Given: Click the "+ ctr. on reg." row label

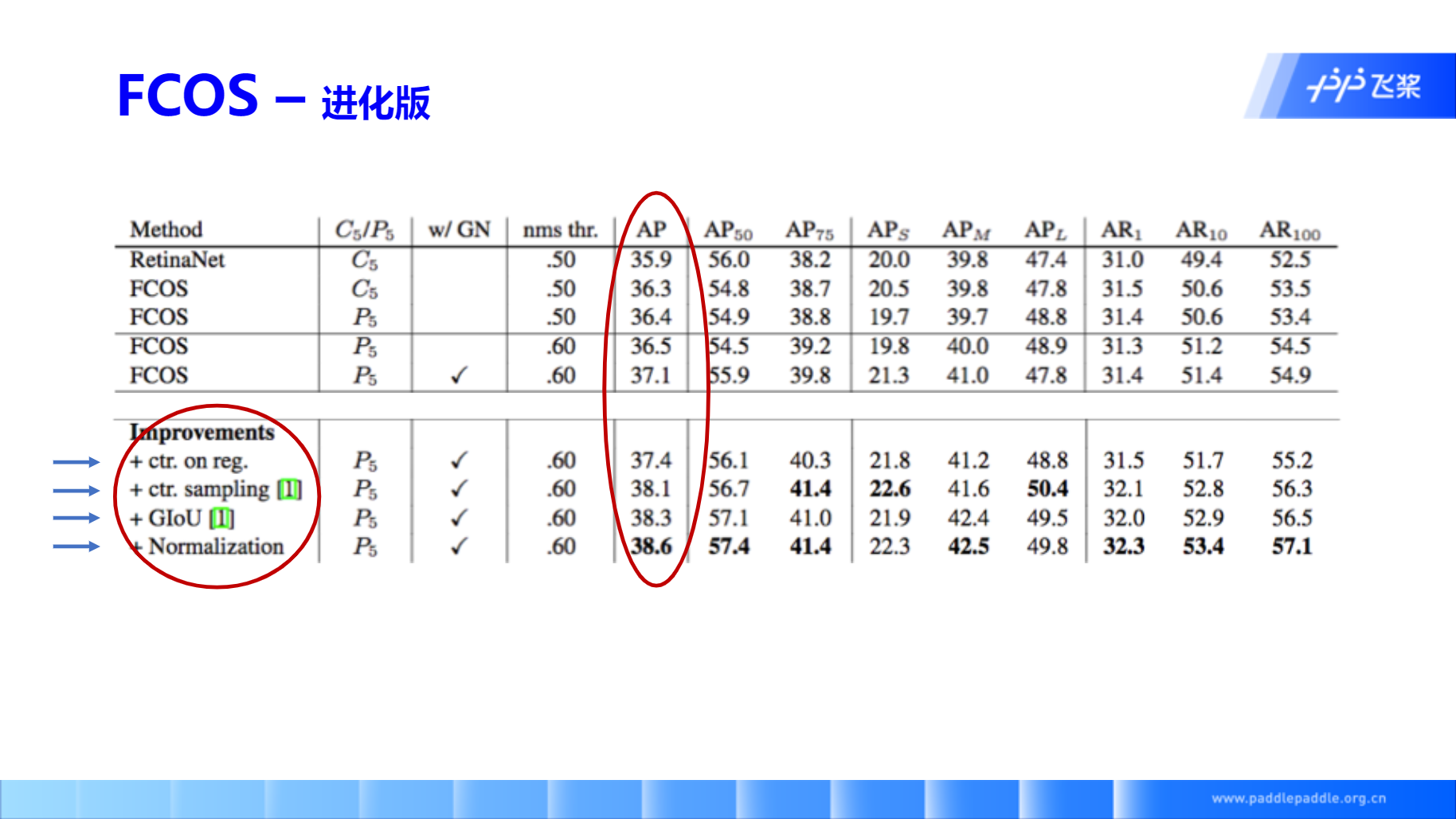Looking at the screenshot, I should point(189,461).
